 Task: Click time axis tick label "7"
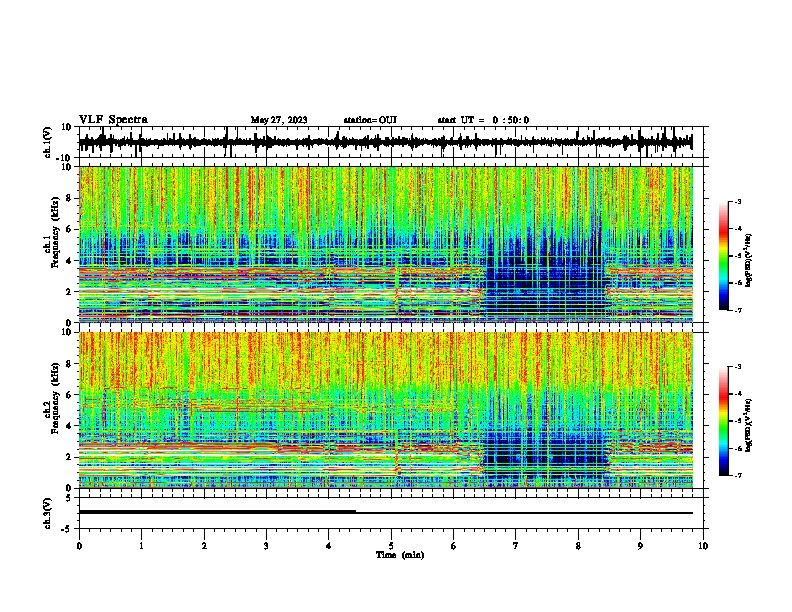point(516,546)
